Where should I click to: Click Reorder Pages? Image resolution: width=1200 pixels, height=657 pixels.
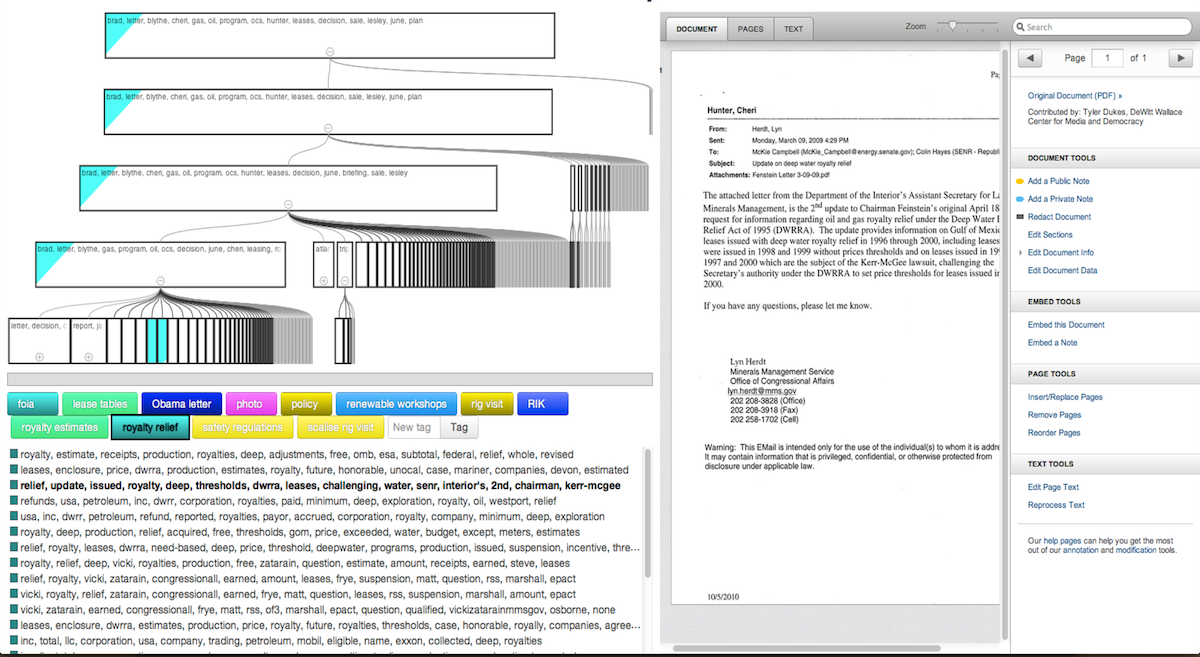[x=1054, y=433]
